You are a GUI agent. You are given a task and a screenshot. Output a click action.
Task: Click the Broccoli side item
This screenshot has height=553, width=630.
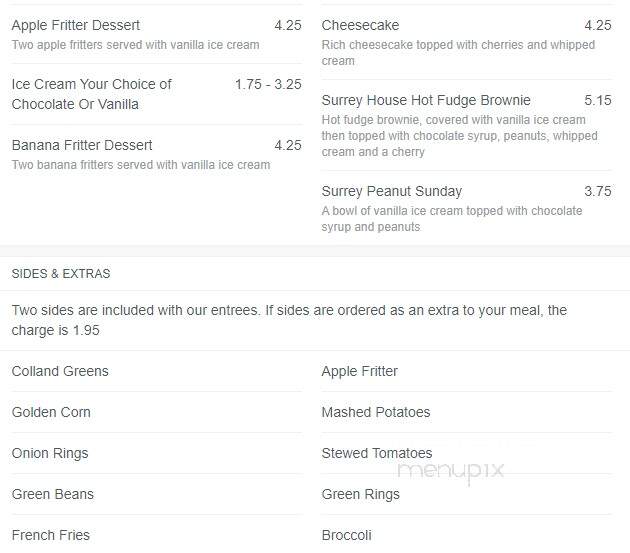coord(466,535)
